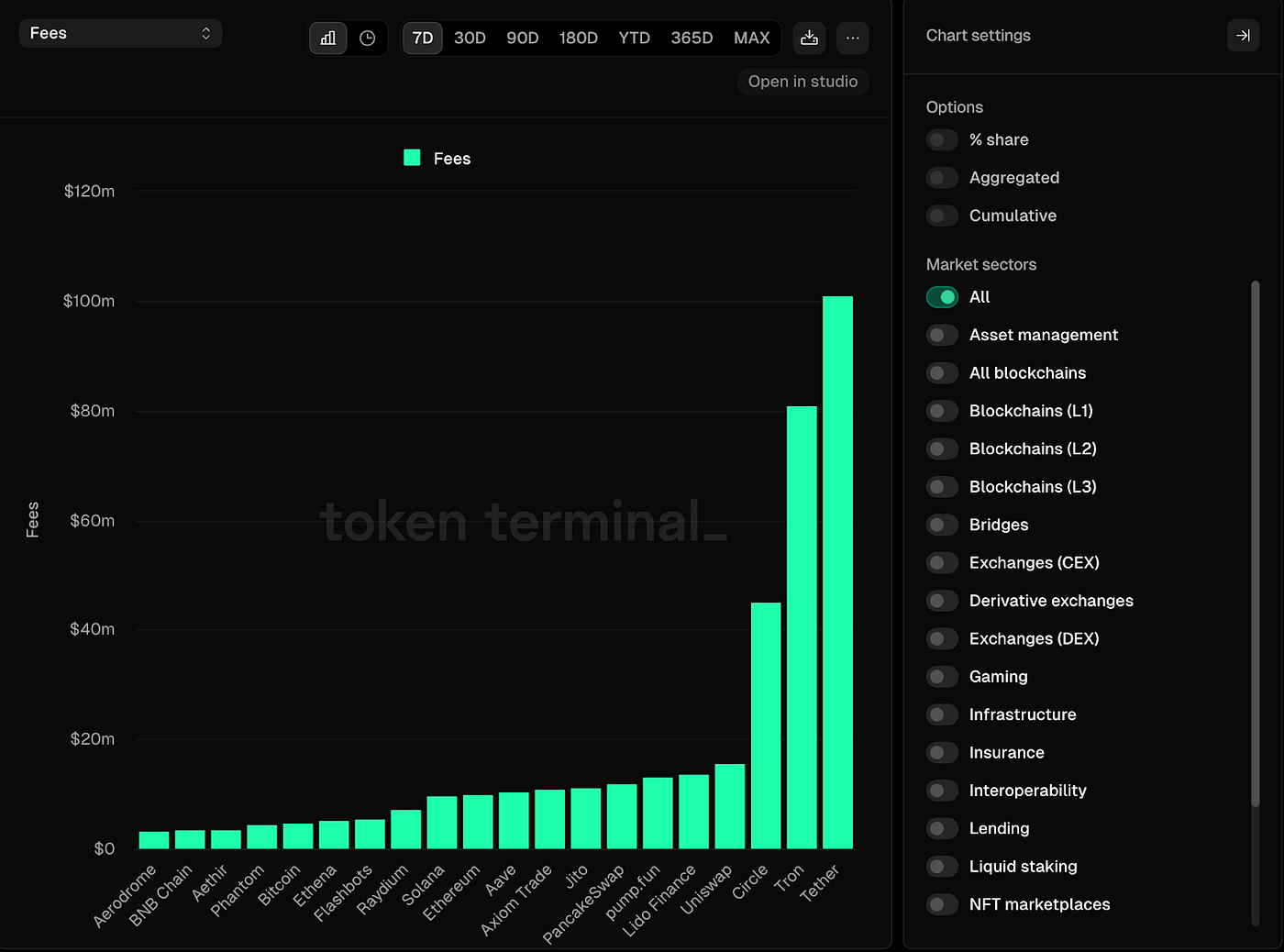Click the Fees legend color swatch
The height and width of the screenshot is (952, 1284).
[x=412, y=158]
